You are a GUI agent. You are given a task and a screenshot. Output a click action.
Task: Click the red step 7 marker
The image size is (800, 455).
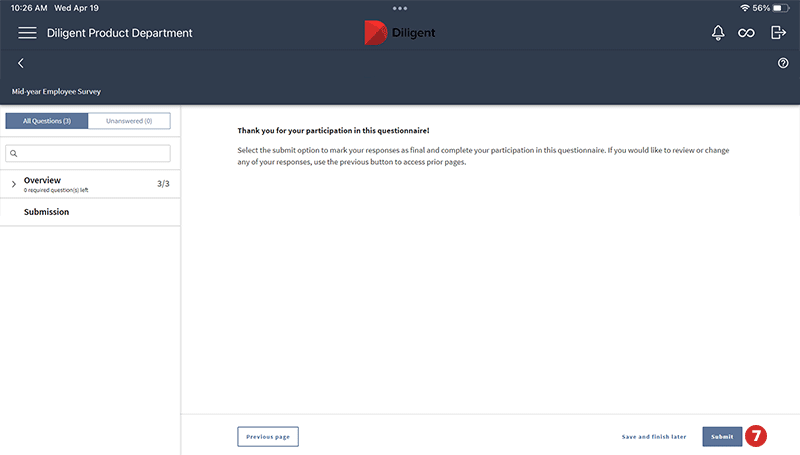click(756, 436)
